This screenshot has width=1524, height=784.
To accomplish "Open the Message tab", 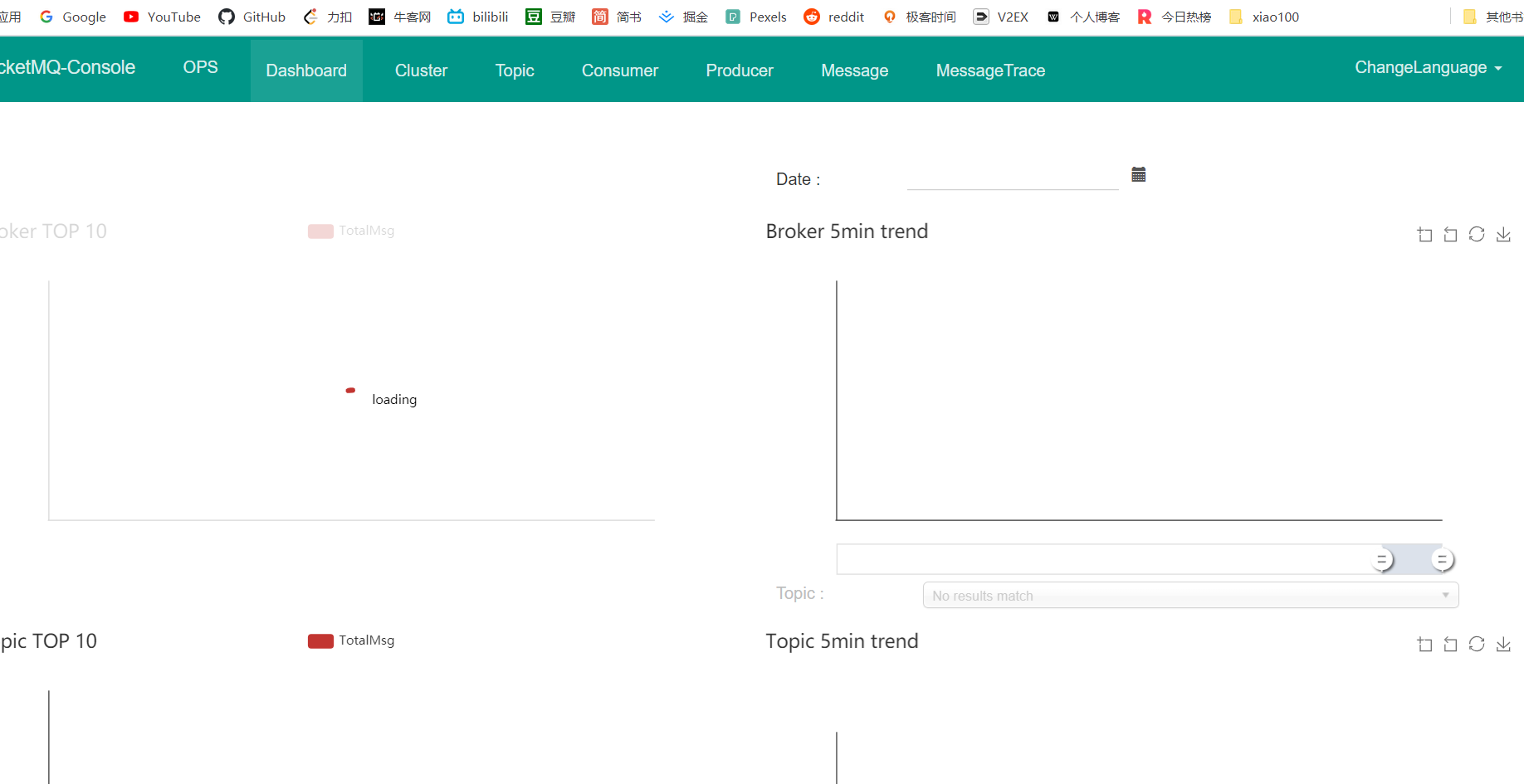I will 855,71.
